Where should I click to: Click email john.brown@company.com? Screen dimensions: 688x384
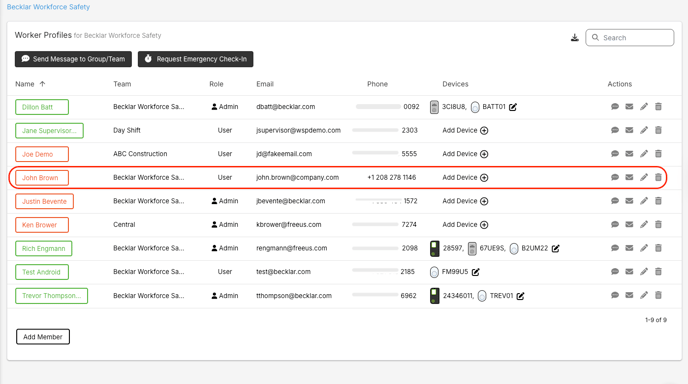(297, 177)
